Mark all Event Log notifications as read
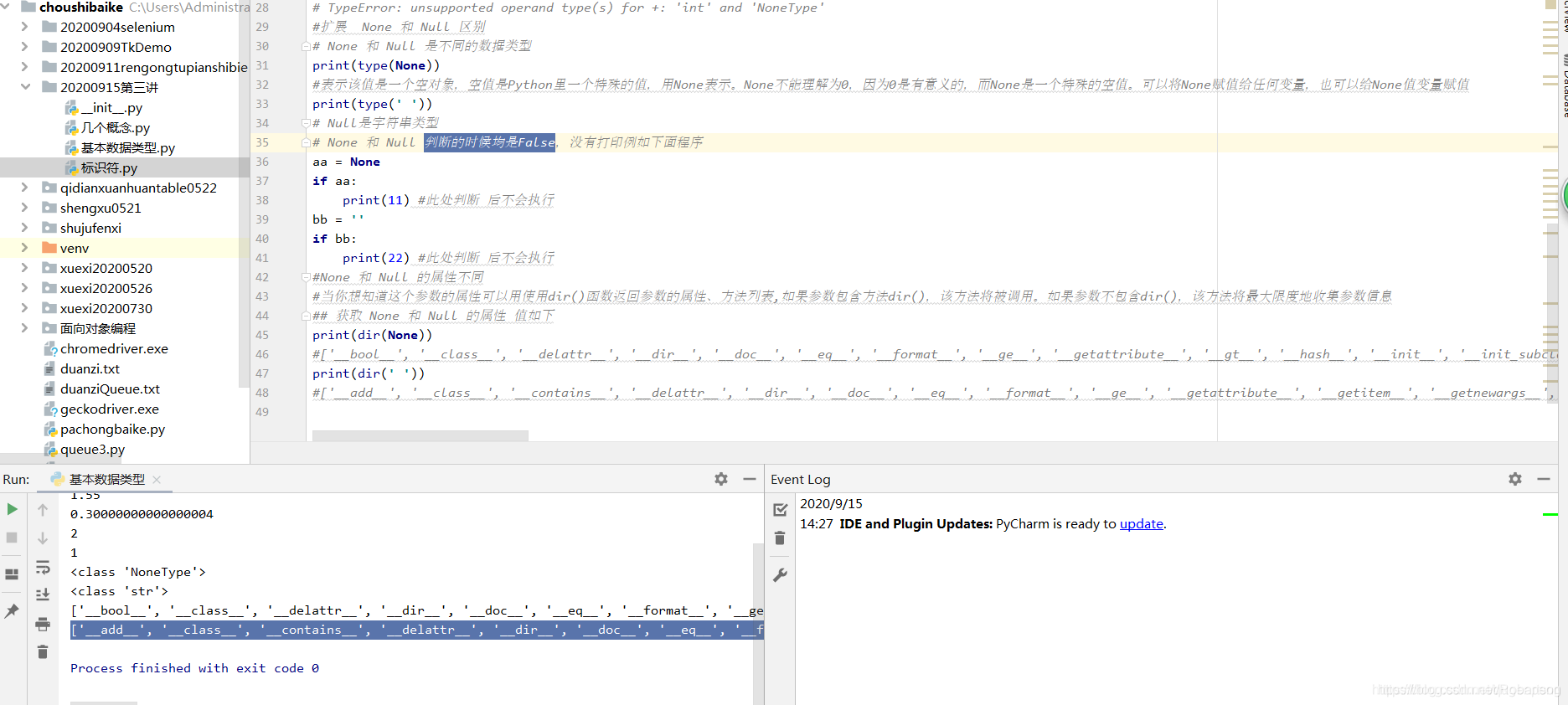Screen dimensions: 1568x705 click(780, 509)
